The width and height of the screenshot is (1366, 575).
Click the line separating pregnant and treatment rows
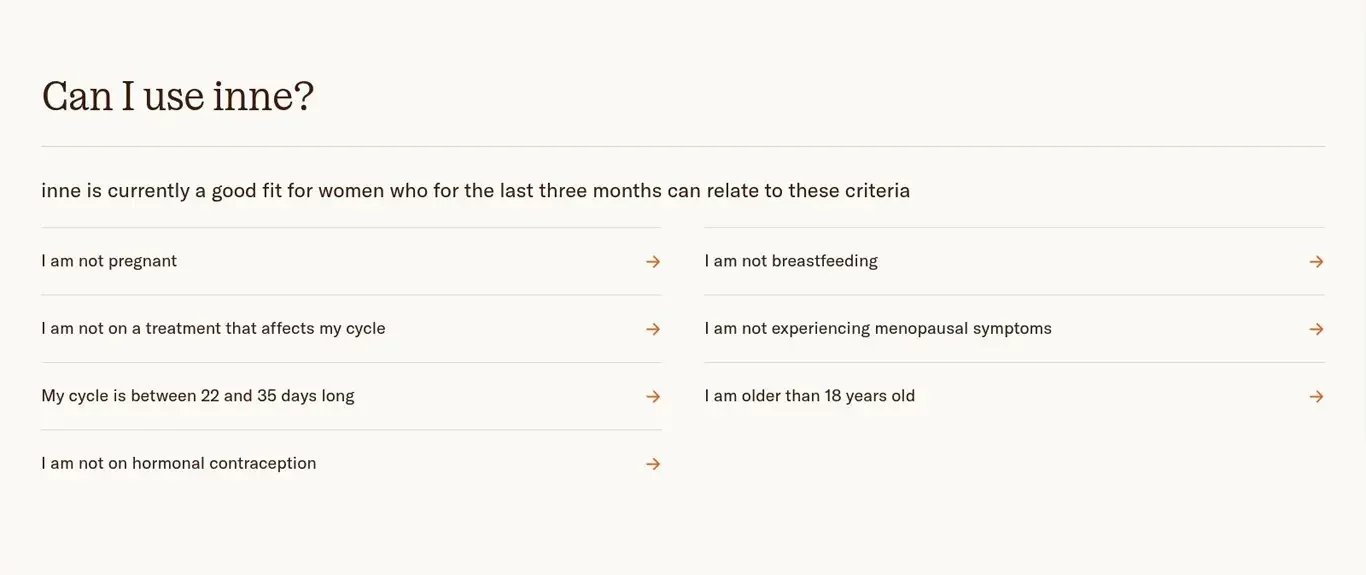click(x=351, y=295)
